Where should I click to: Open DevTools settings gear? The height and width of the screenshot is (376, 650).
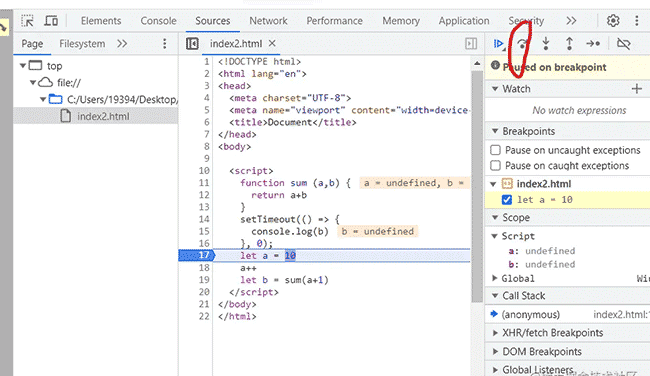(x=613, y=21)
